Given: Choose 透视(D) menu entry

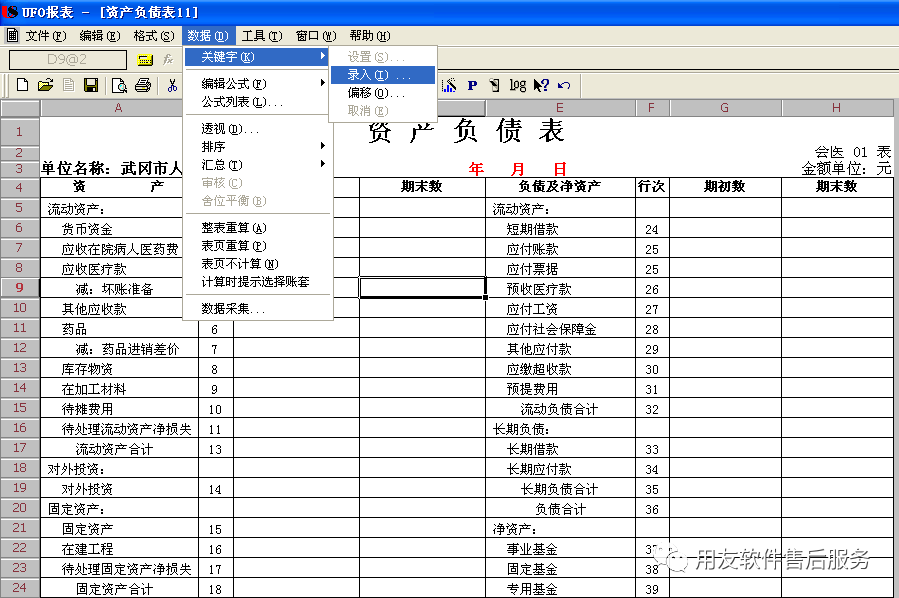Looking at the screenshot, I should 257,128.
